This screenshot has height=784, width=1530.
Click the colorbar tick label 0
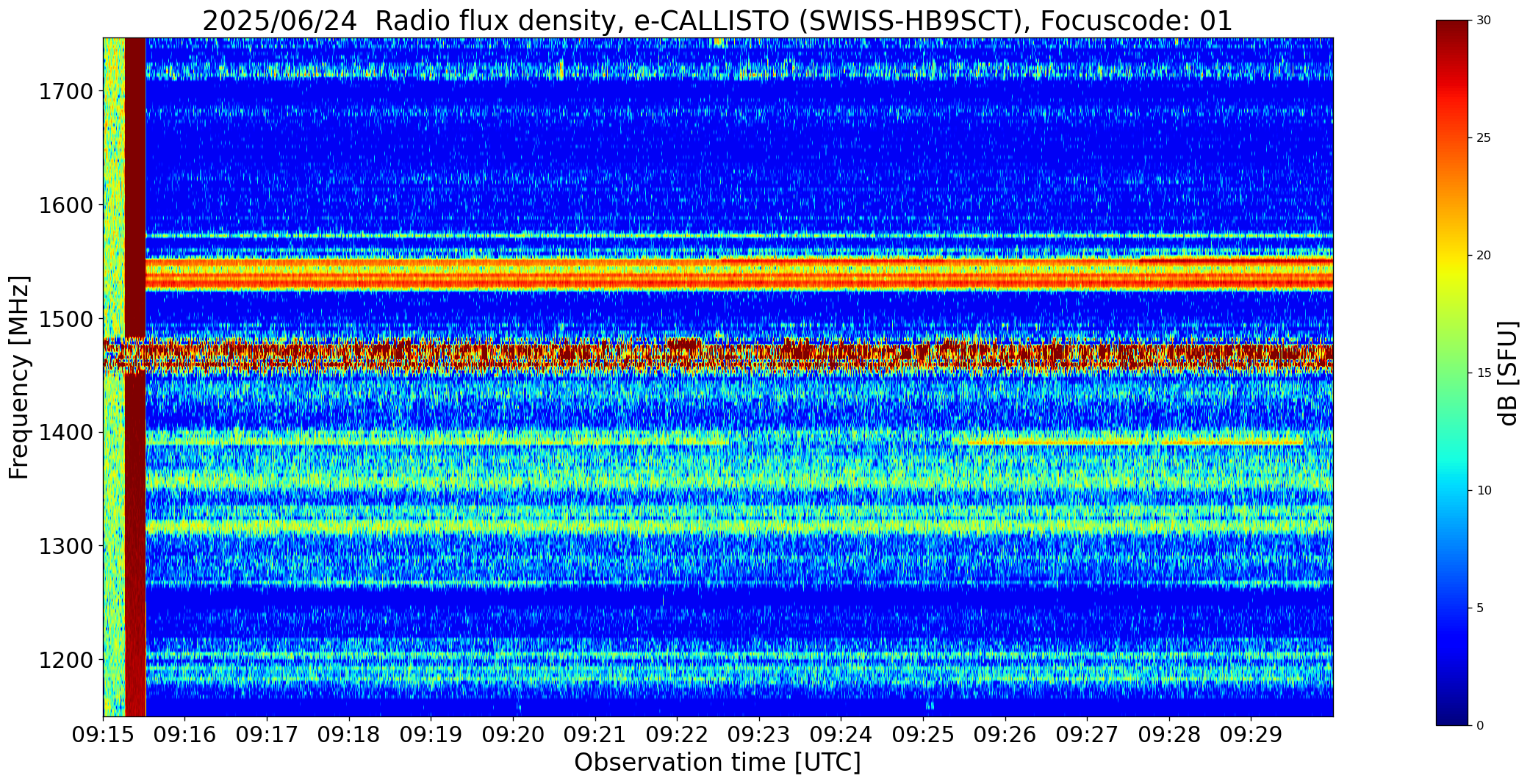pos(1480,726)
